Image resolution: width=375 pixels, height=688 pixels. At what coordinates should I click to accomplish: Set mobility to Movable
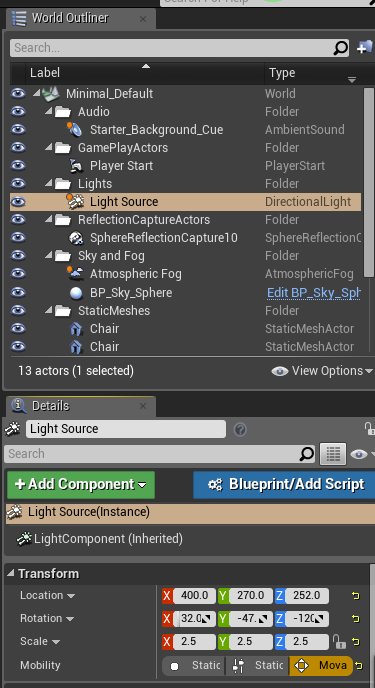pos(321,666)
